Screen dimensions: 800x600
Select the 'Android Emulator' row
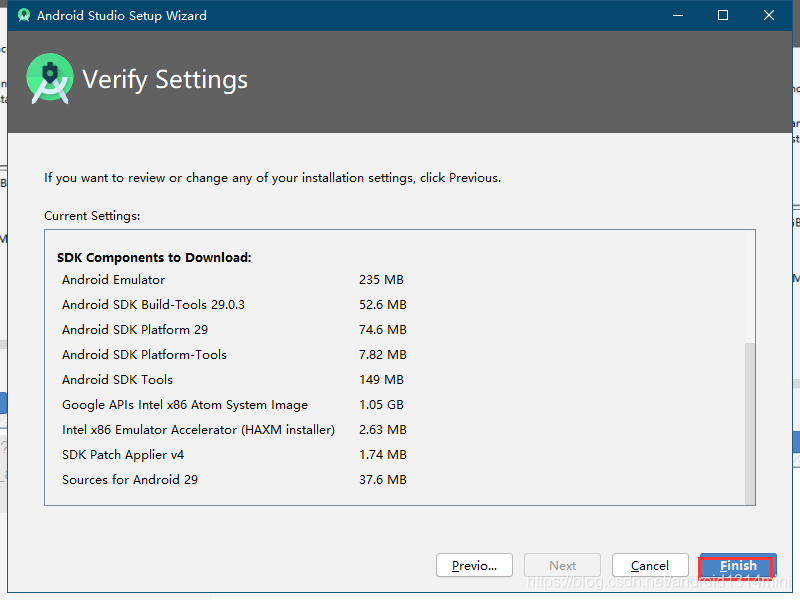pyautogui.click(x=113, y=280)
